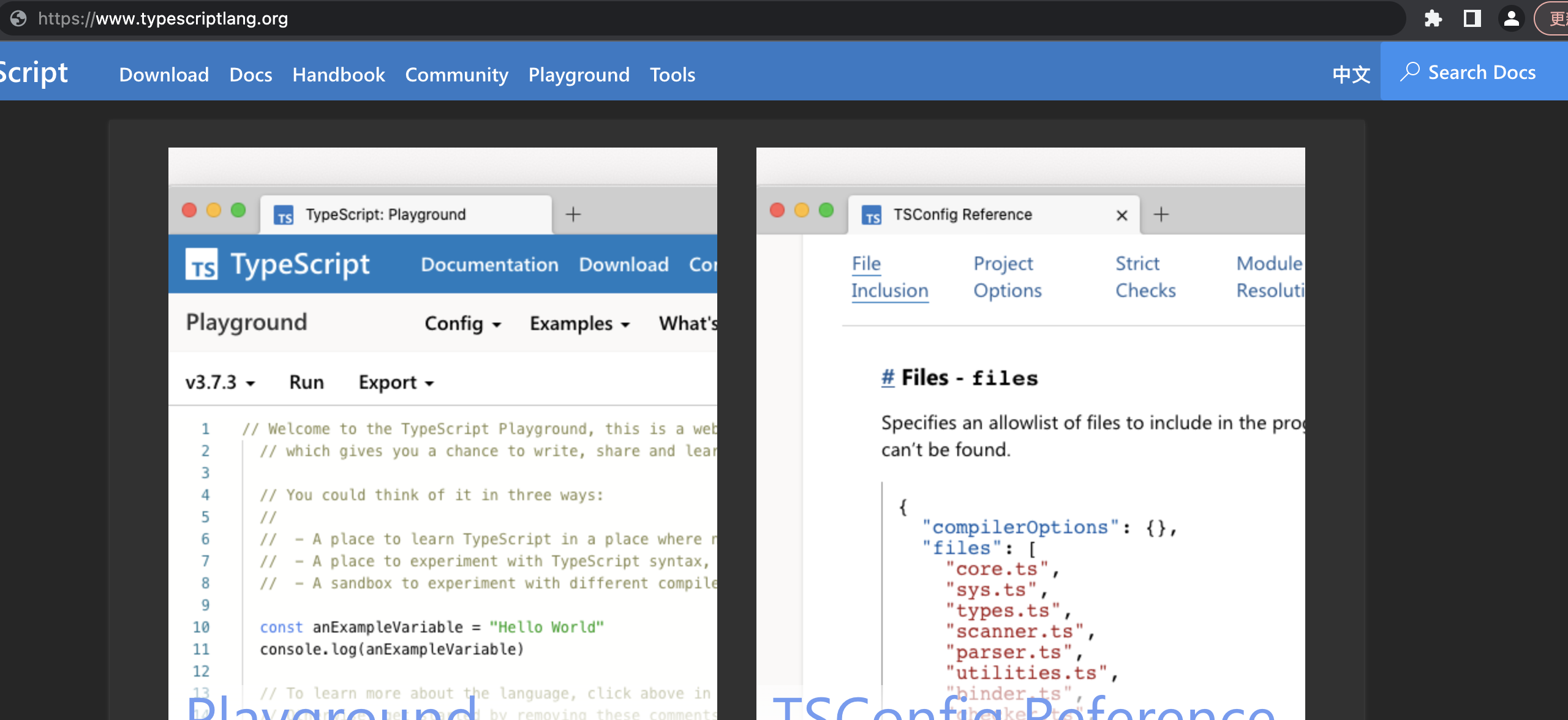Click the Search Docs input field
The height and width of the screenshot is (720, 1568).
1481,72
